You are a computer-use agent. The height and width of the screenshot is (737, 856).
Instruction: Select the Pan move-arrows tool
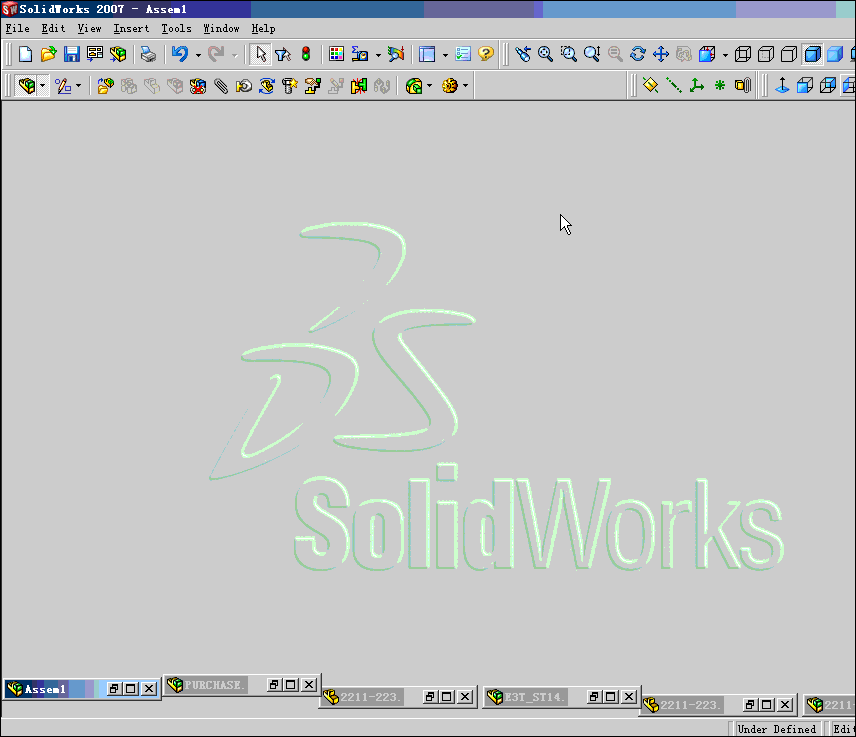pyautogui.click(x=661, y=54)
